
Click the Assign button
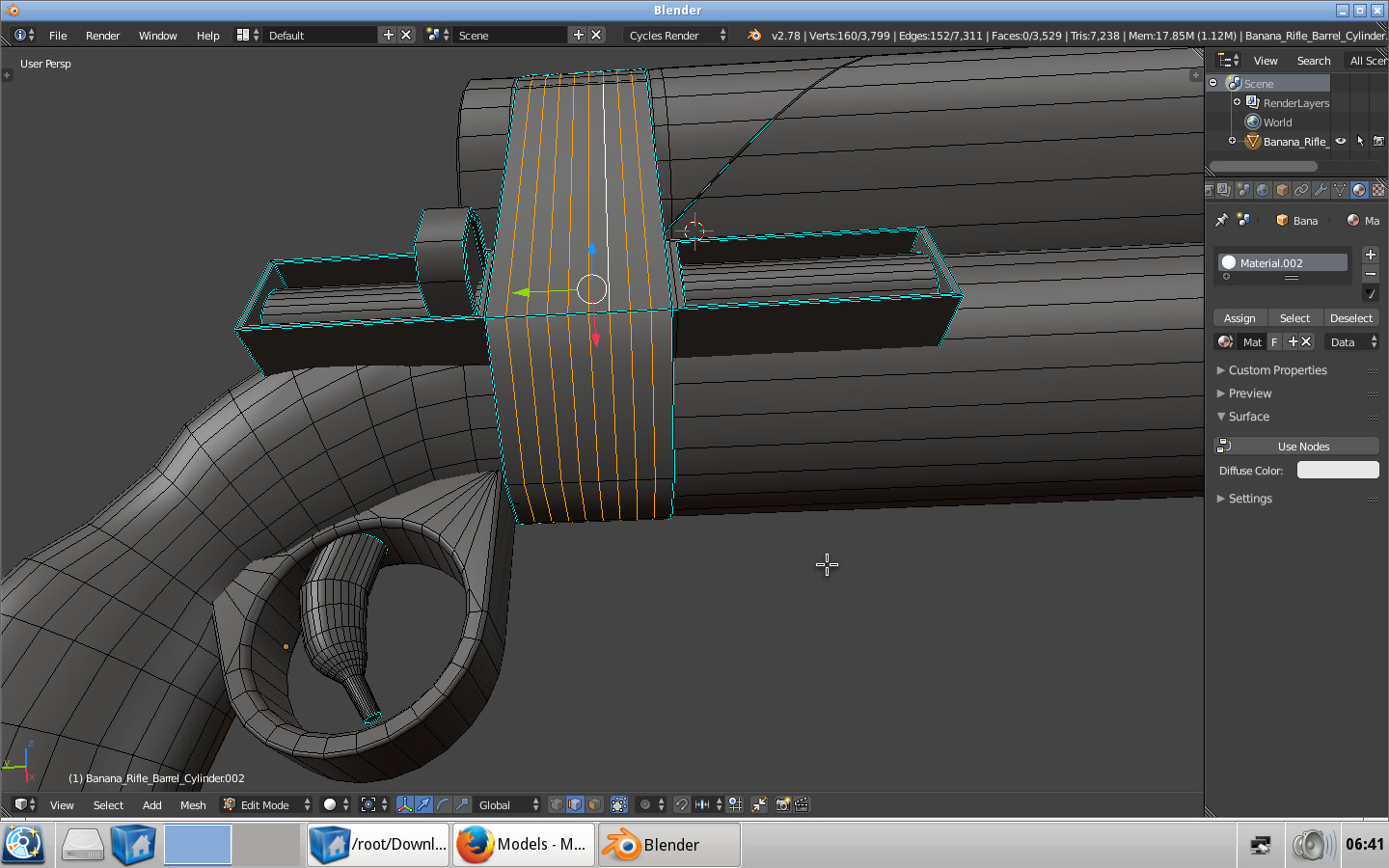tap(1239, 318)
